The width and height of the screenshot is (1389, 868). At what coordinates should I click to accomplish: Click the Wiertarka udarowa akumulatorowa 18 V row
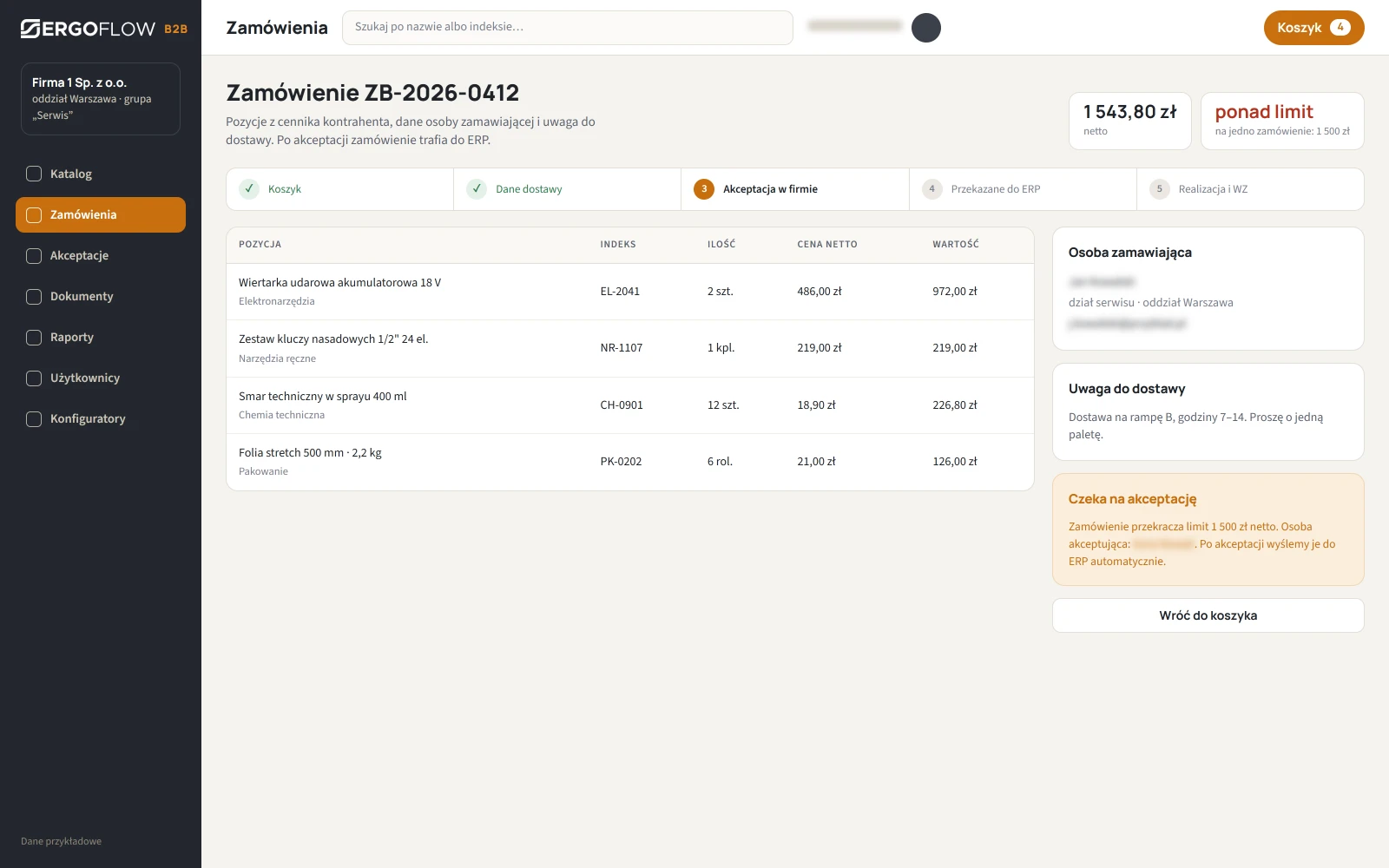[x=630, y=292]
